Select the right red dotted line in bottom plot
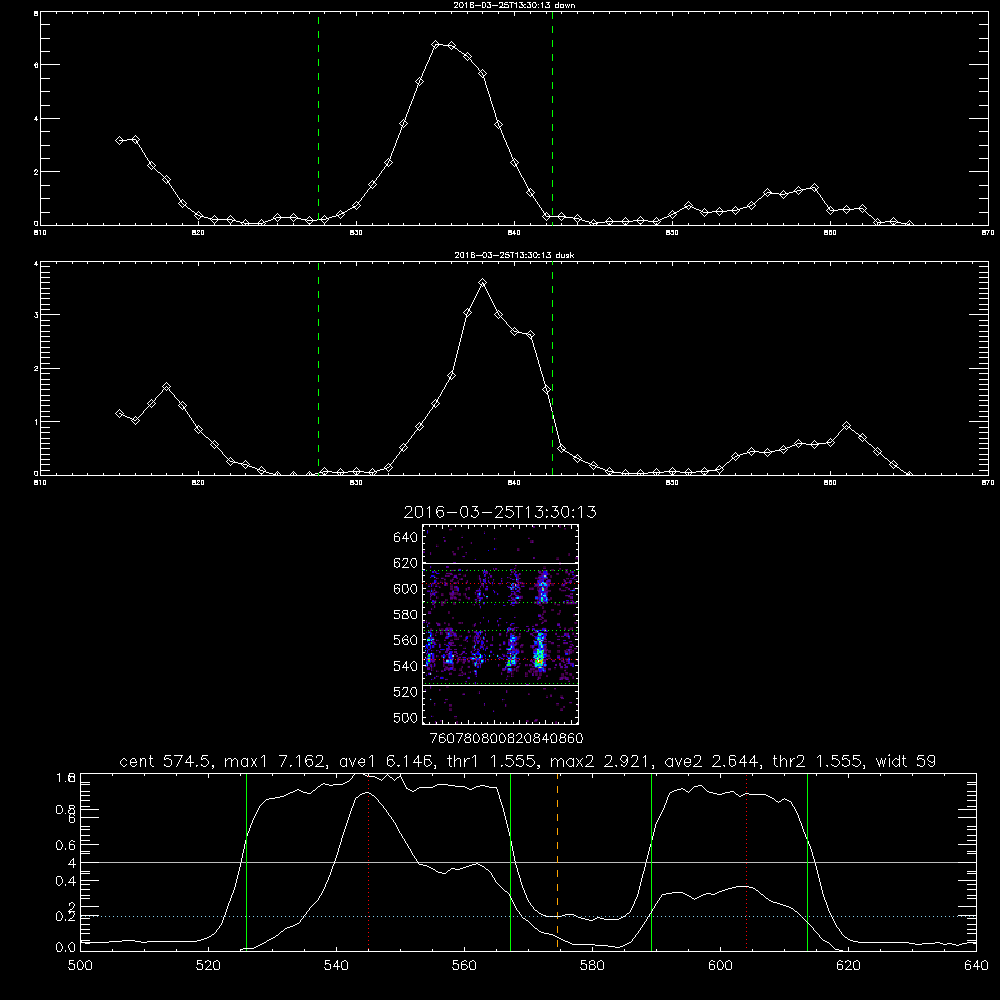1000x1000 pixels. click(746, 861)
